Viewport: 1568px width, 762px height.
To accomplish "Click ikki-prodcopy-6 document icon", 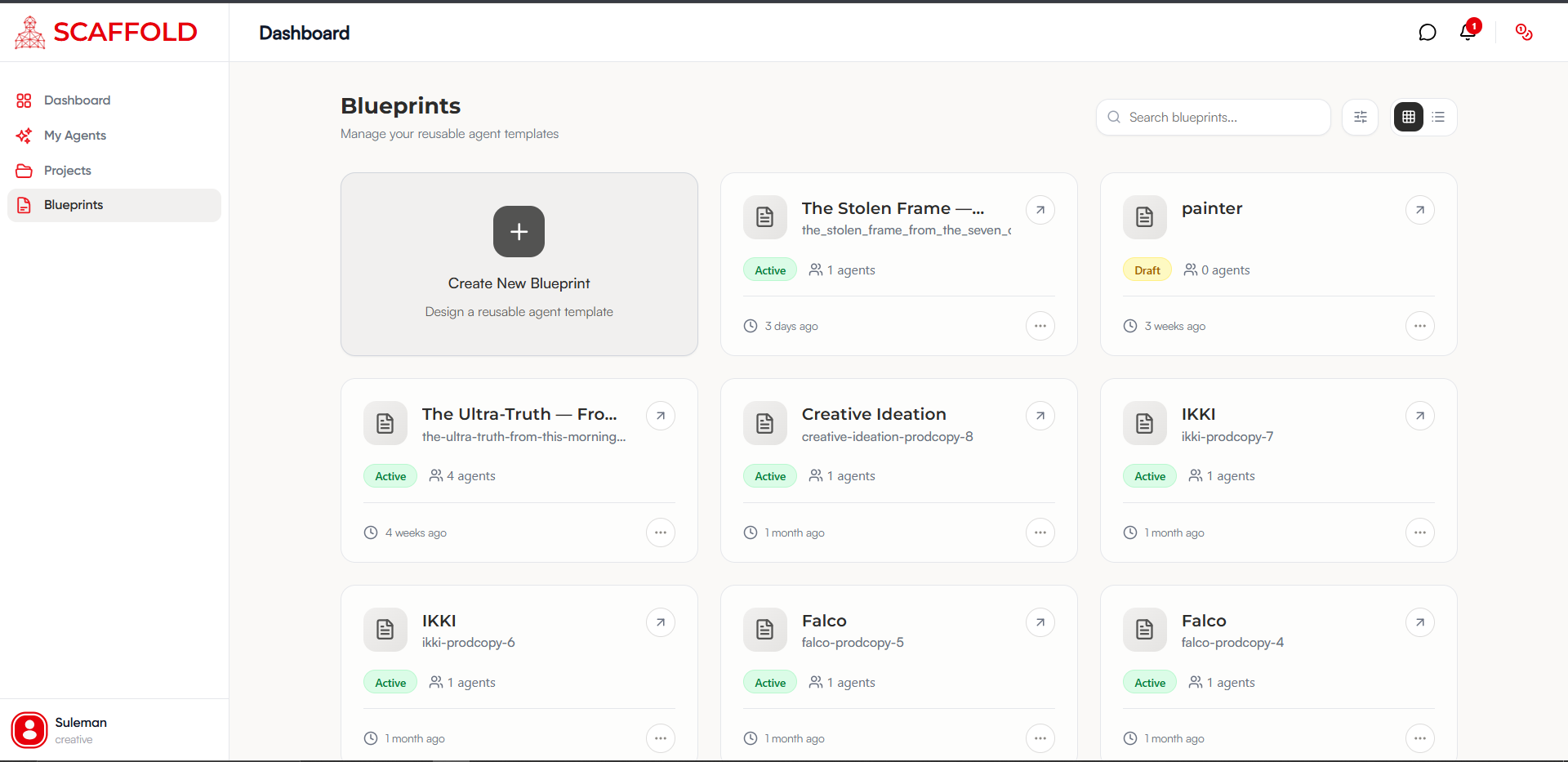I will click(385, 630).
